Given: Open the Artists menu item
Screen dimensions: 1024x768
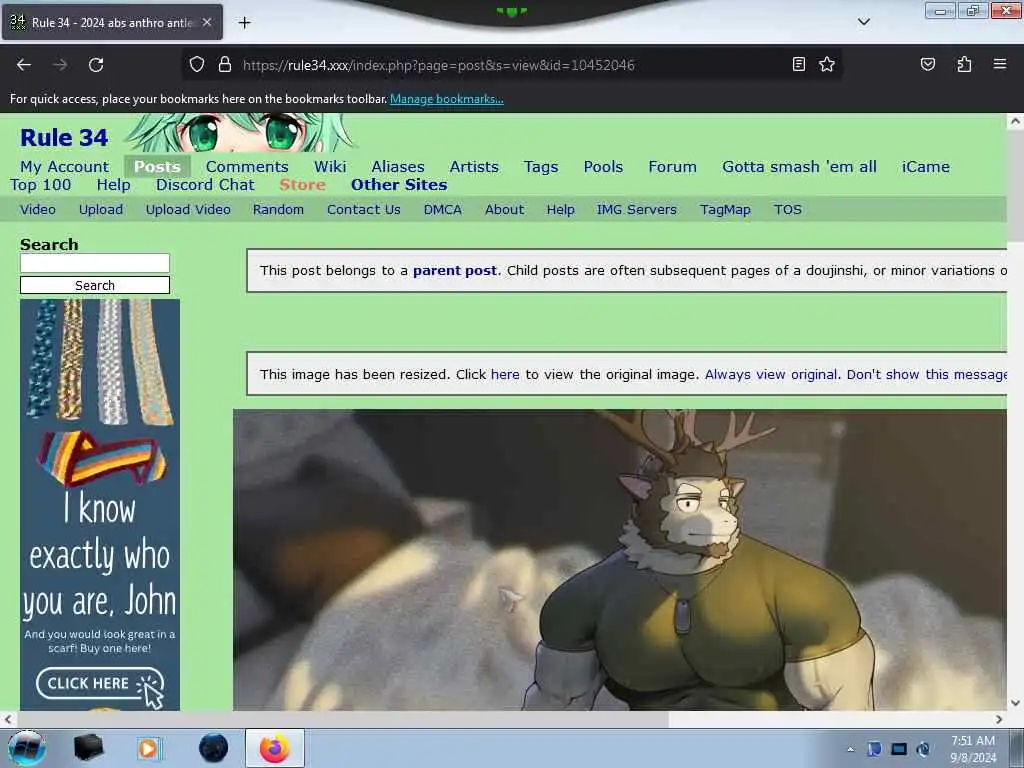Looking at the screenshot, I should click(x=474, y=167).
